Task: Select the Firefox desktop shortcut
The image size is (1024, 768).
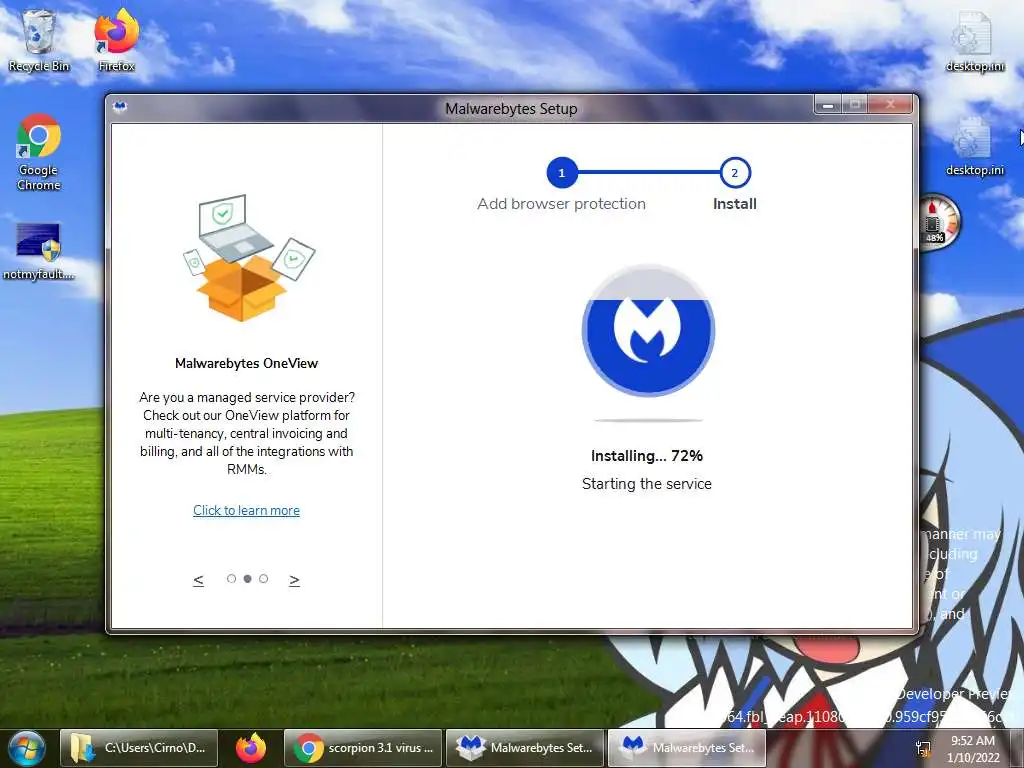Action: [x=116, y=40]
